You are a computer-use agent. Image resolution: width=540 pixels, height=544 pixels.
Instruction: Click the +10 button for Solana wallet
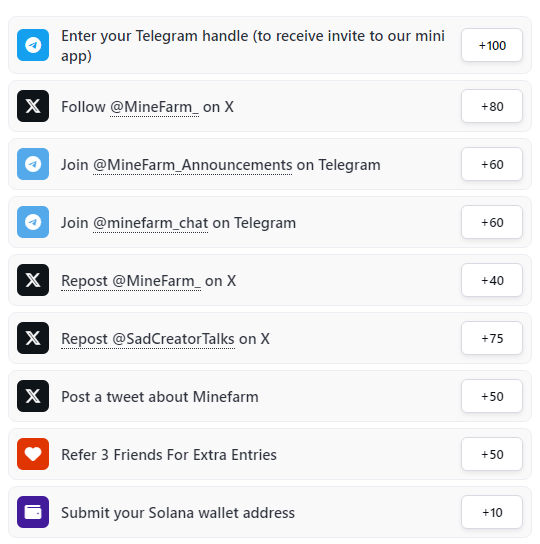(x=492, y=512)
